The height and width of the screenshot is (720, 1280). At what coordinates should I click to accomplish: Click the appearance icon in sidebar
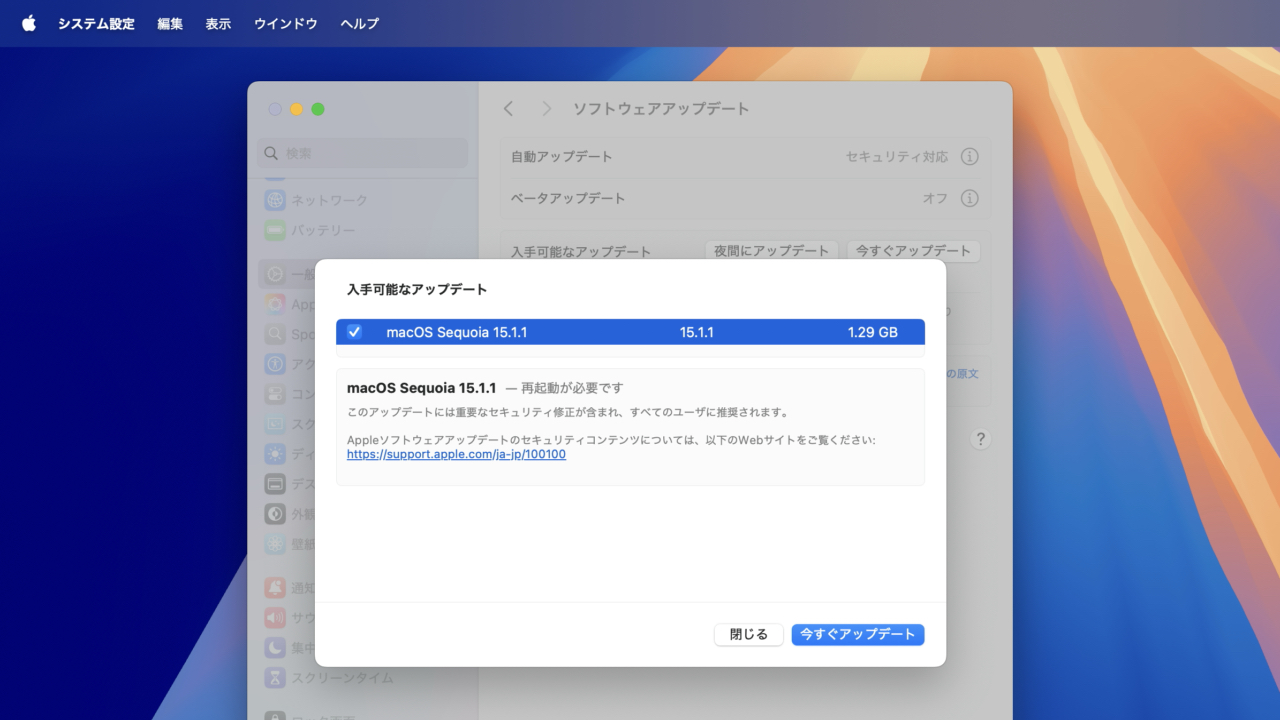pyautogui.click(x=275, y=514)
